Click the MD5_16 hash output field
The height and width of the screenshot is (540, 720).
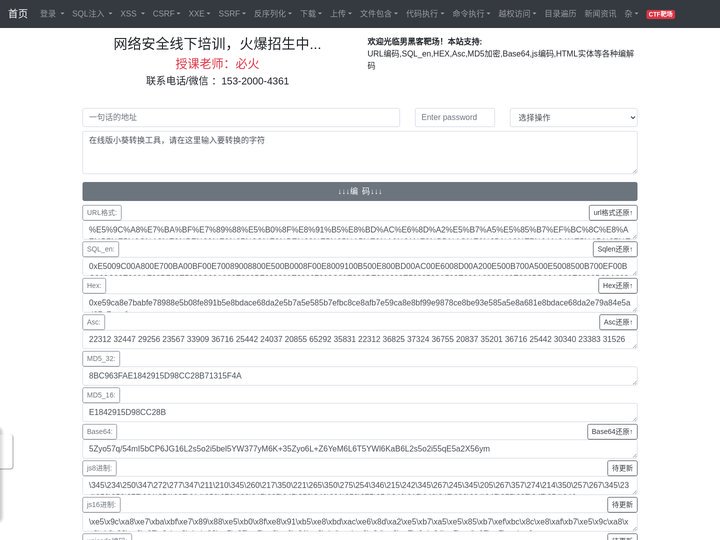[360, 412]
